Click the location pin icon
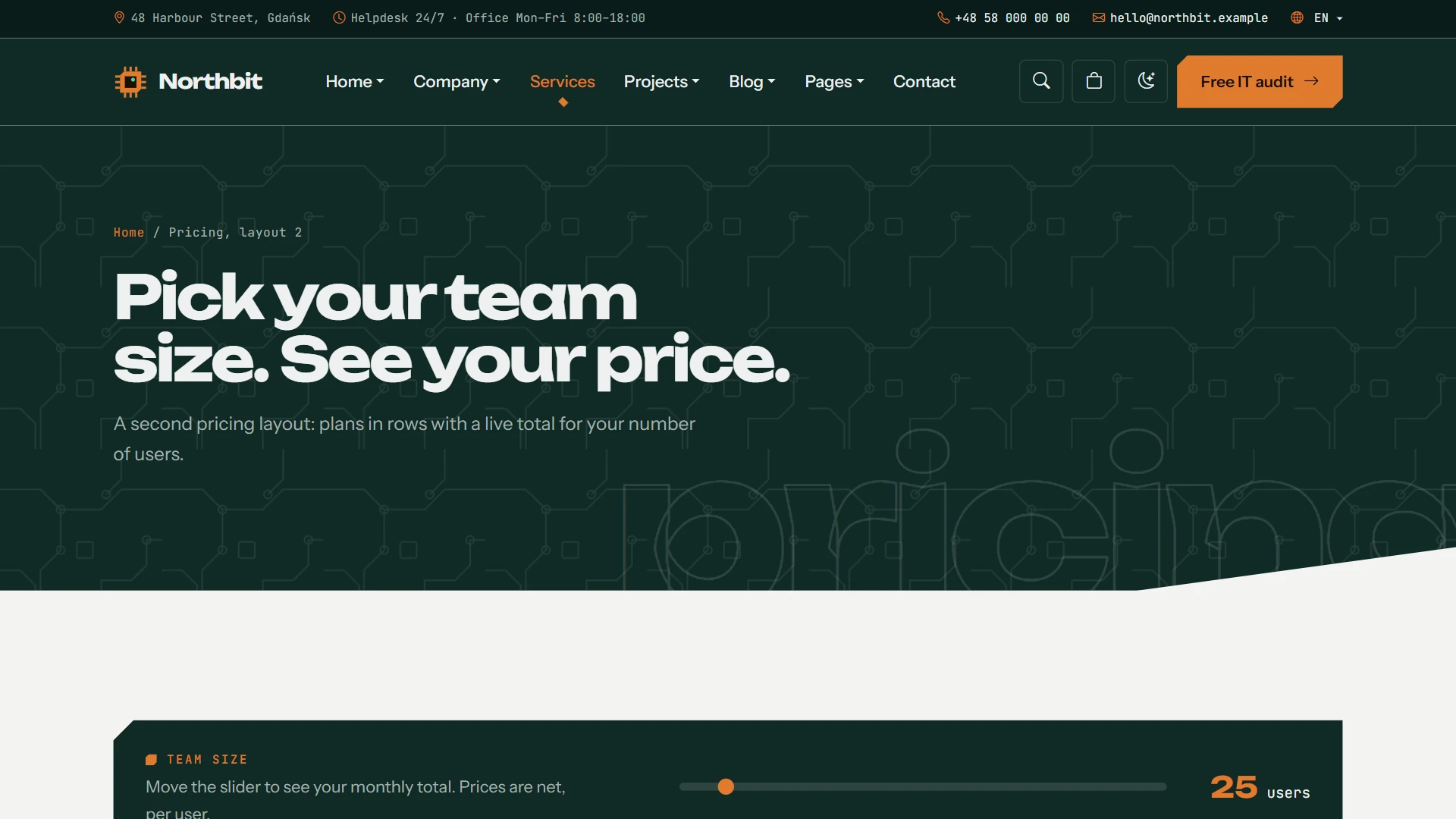 coord(119,17)
